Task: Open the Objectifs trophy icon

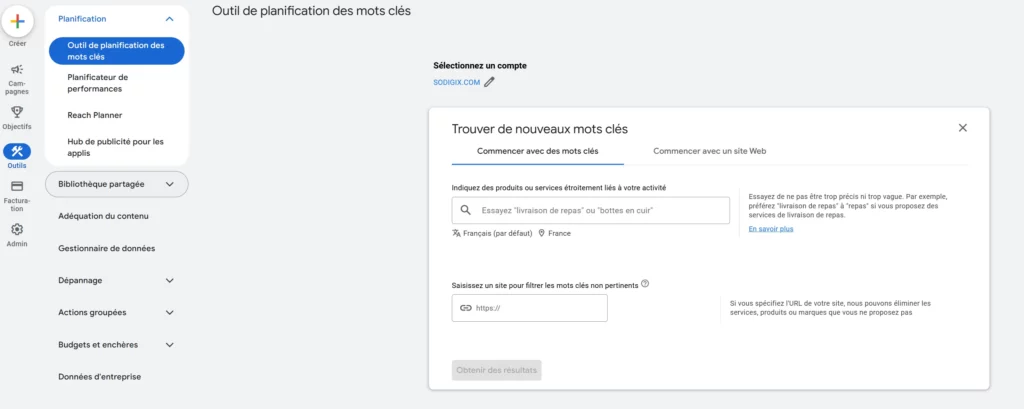Action: click(18, 112)
